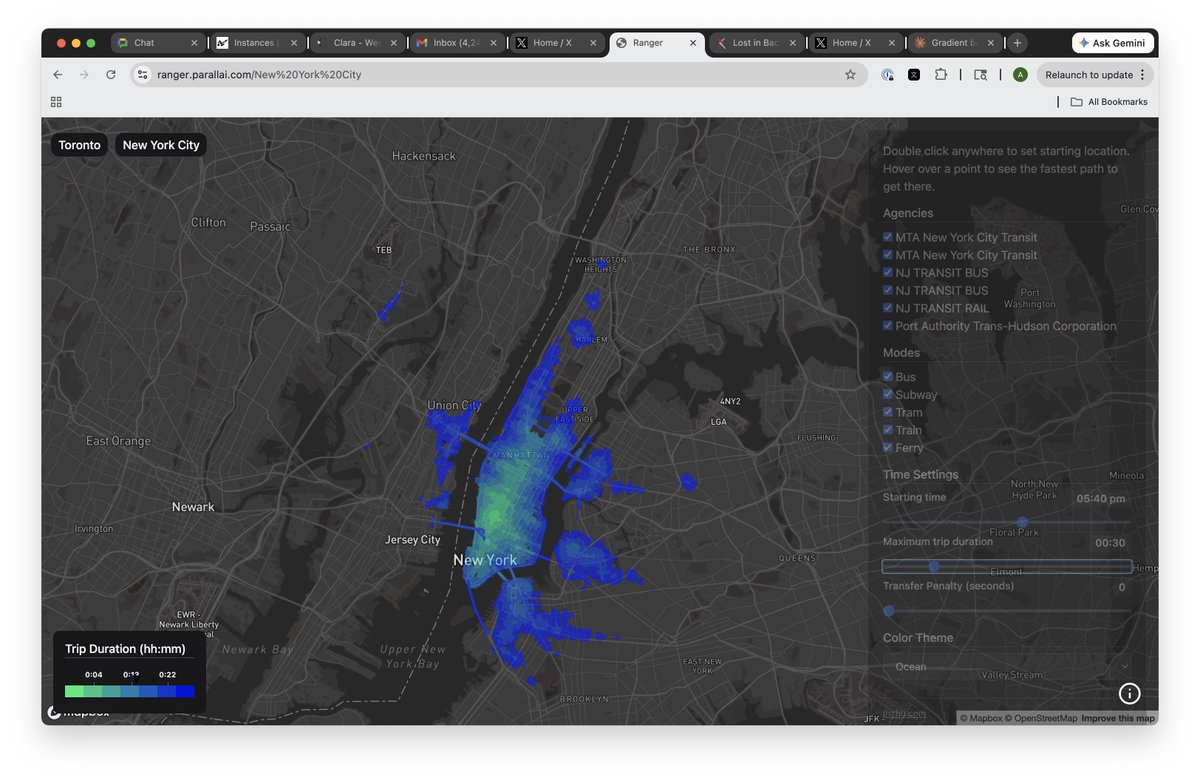Click the black X extension icon in toolbar
Image resolution: width=1200 pixels, height=780 pixels.
[914, 75]
